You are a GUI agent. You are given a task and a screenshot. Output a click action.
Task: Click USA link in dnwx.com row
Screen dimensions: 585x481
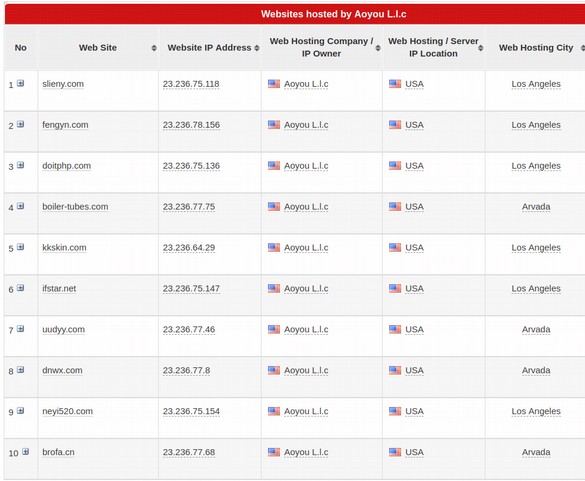pyautogui.click(x=414, y=370)
